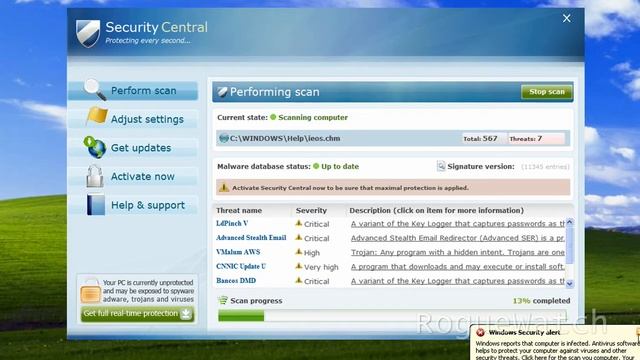Open Adjust settings section
Screen dimensions: 640x360
[x=133, y=119]
